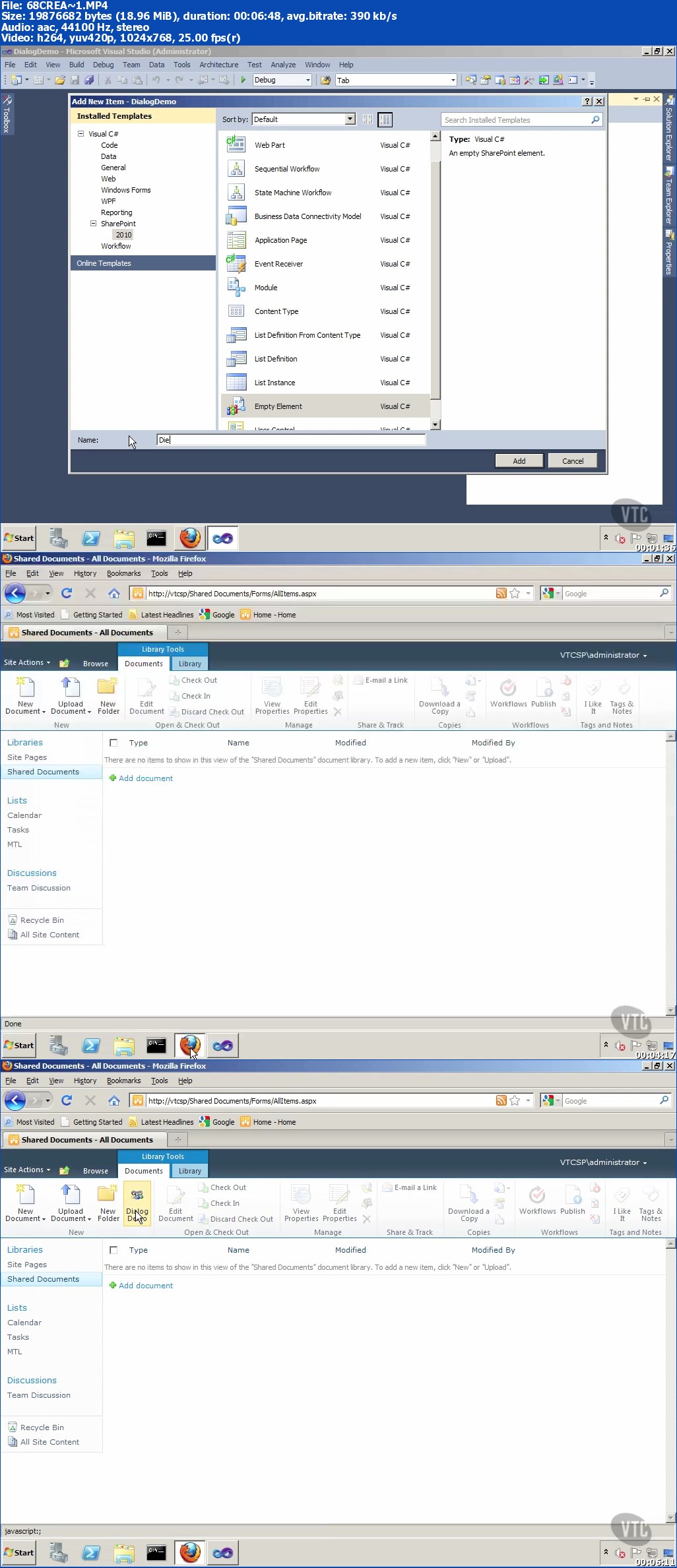
Task: Open the Sort by Default dropdown
Action: coord(350,119)
